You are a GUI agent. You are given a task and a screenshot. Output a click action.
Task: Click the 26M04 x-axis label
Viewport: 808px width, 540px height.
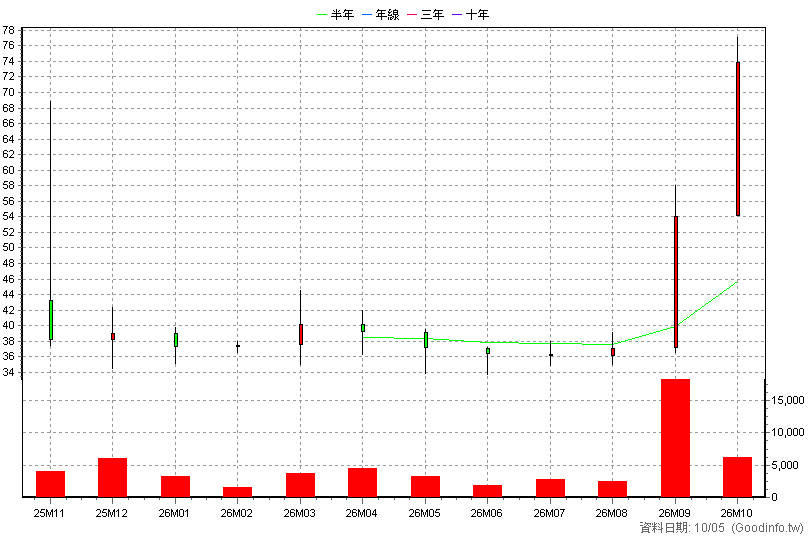click(361, 513)
